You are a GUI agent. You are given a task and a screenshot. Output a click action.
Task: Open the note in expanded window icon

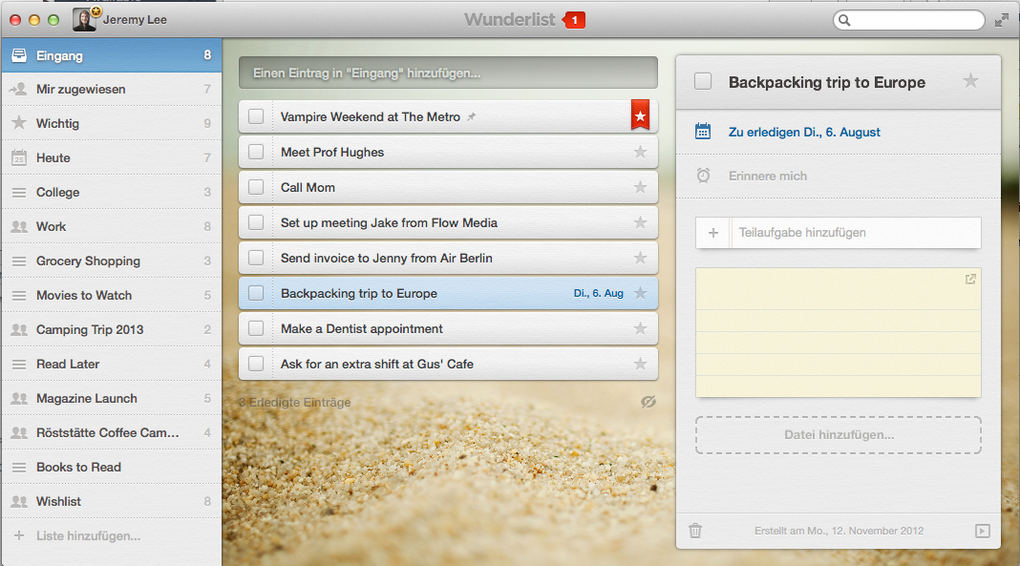[970, 279]
